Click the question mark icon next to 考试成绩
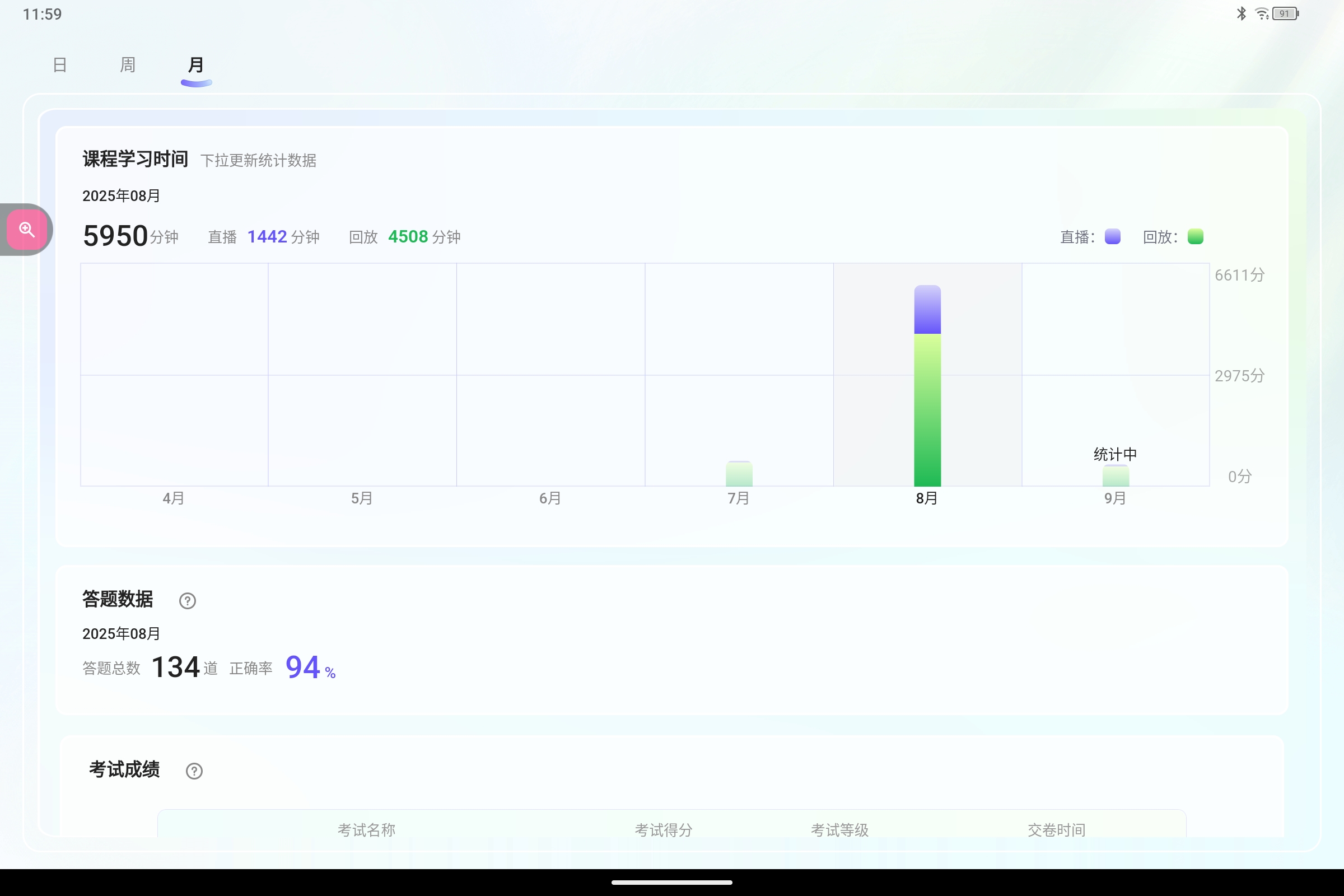This screenshot has height=896, width=1344. tap(194, 771)
